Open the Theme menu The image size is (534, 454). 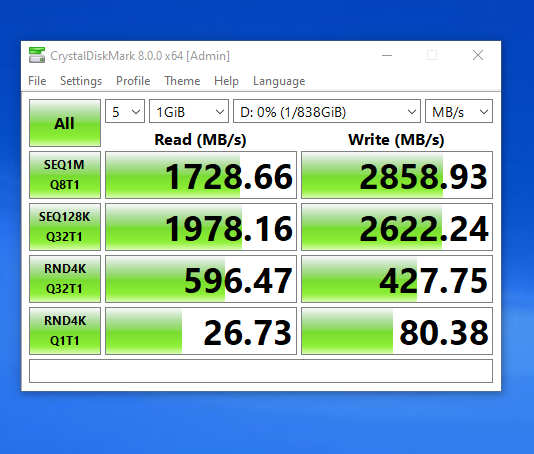pyautogui.click(x=182, y=81)
